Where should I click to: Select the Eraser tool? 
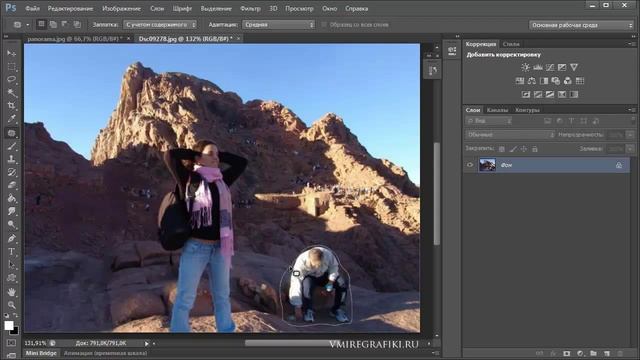click(11, 185)
